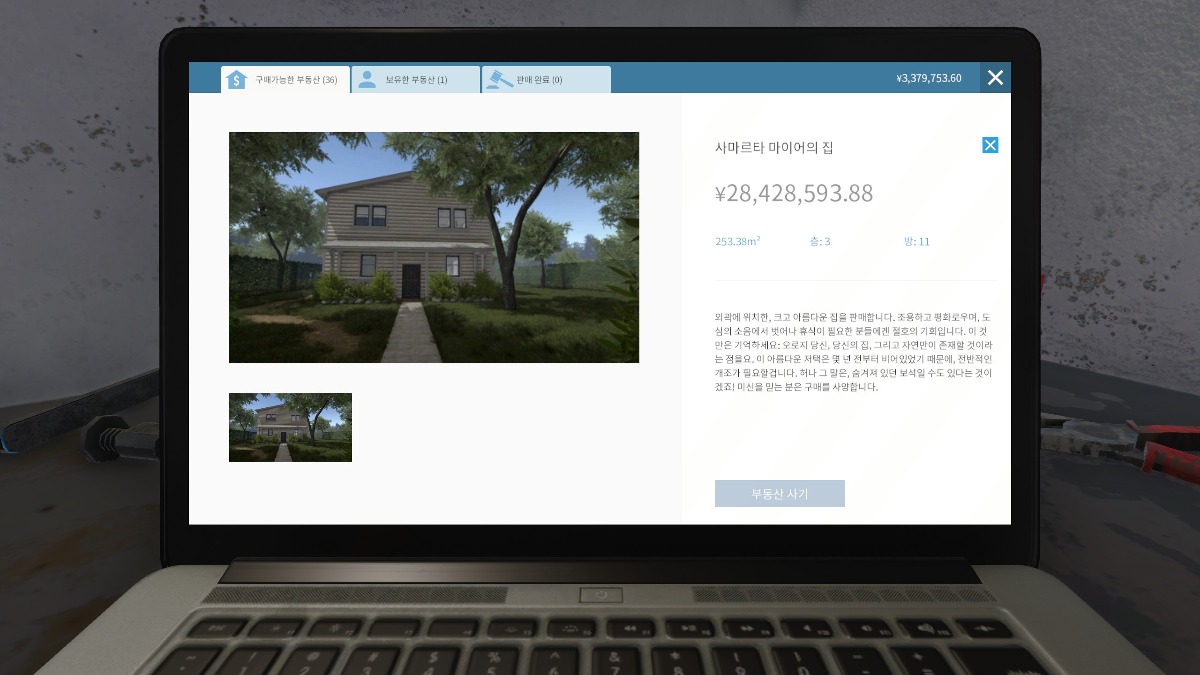Switch to the 보유한 부동산 (1) tab
This screenshot has width=1200, height=675.
[x=416, y=80]
